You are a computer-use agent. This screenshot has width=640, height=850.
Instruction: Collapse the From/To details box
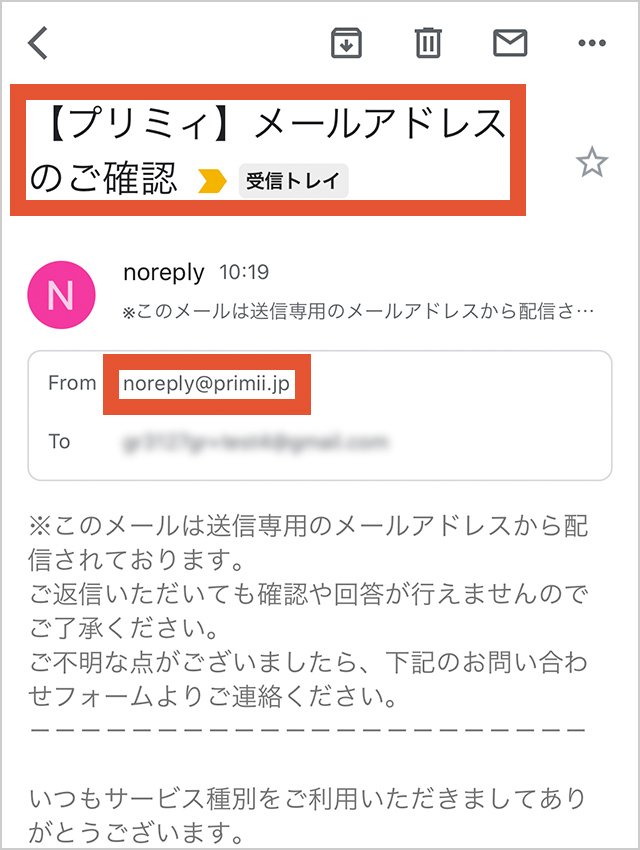click(x=320, y=415)
